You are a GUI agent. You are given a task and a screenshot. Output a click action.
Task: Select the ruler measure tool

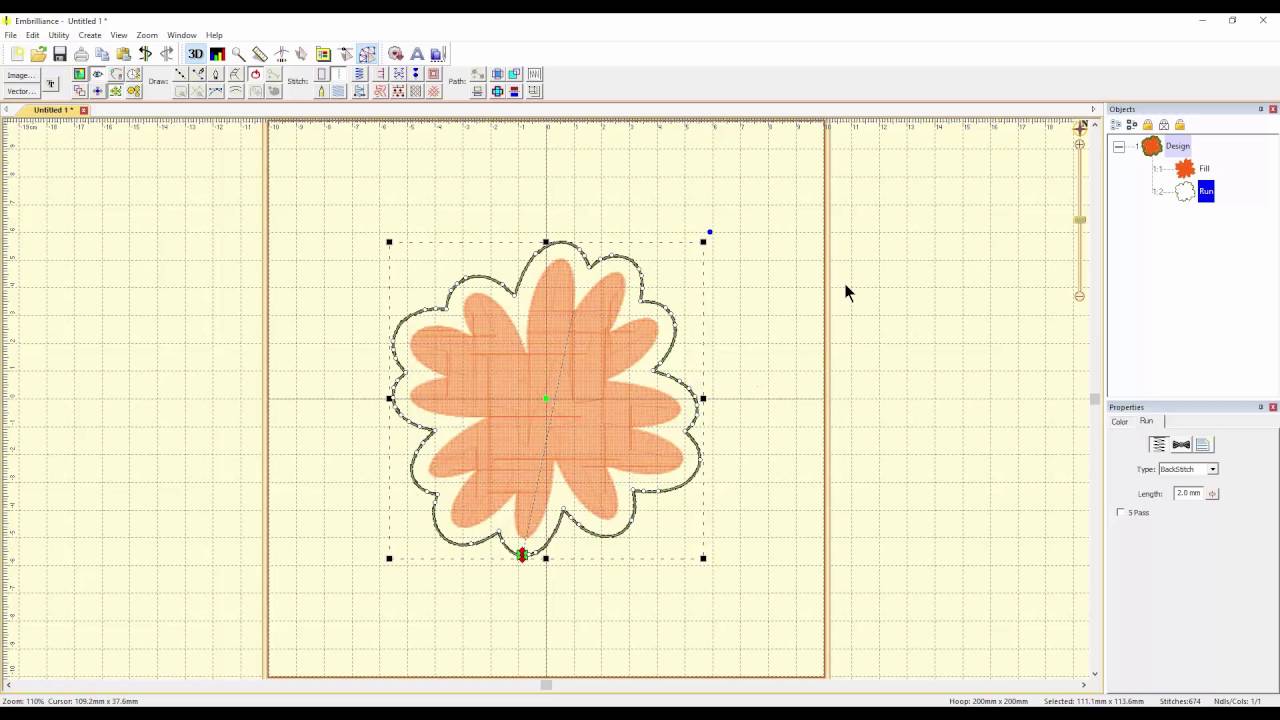(260, 54)
